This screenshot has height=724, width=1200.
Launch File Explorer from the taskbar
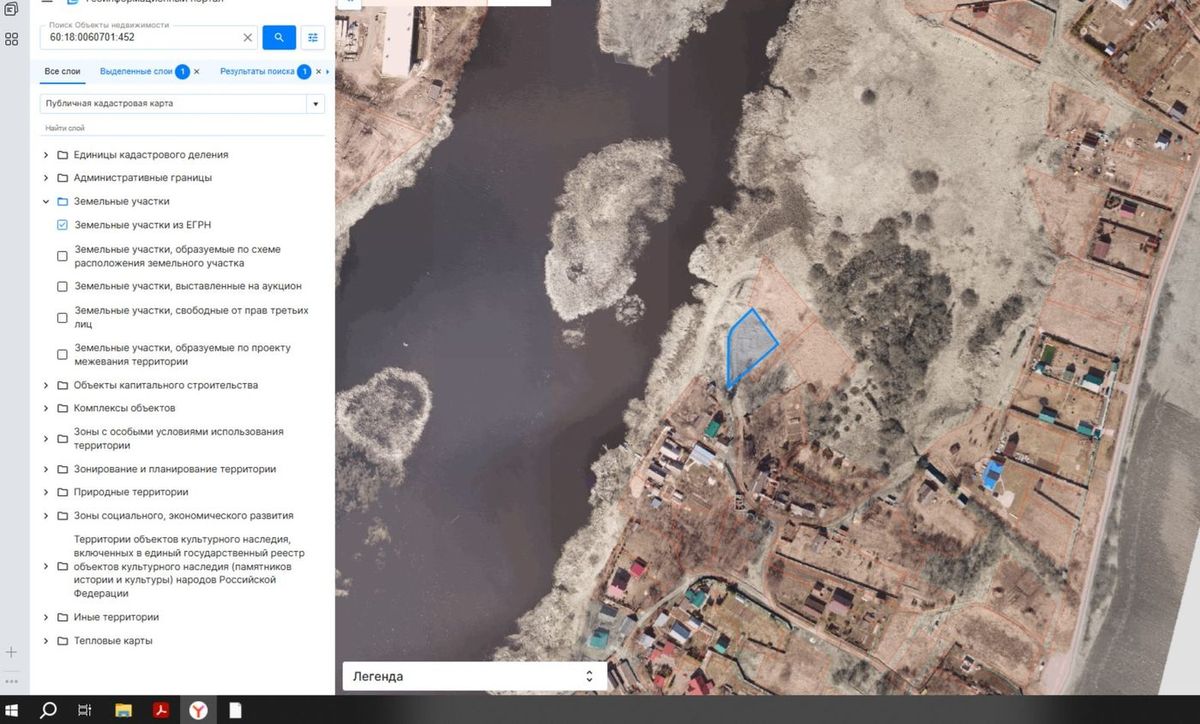tap(123, 710)
